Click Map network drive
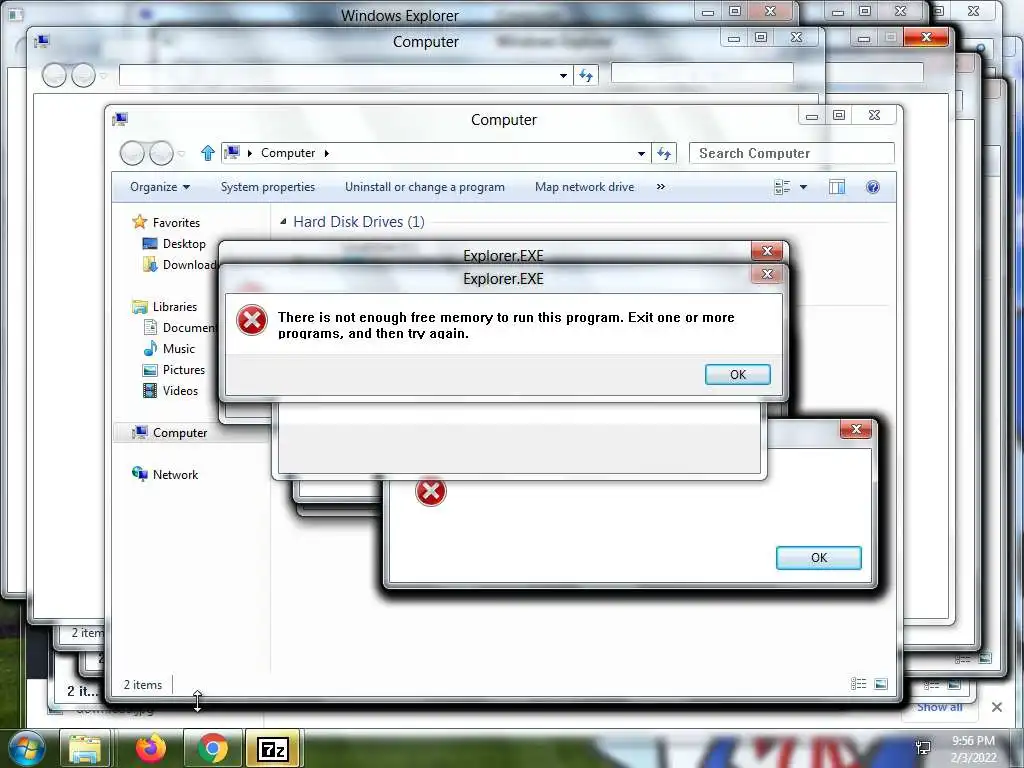Viewport: 1024px width, 768px height. [584, 187]
